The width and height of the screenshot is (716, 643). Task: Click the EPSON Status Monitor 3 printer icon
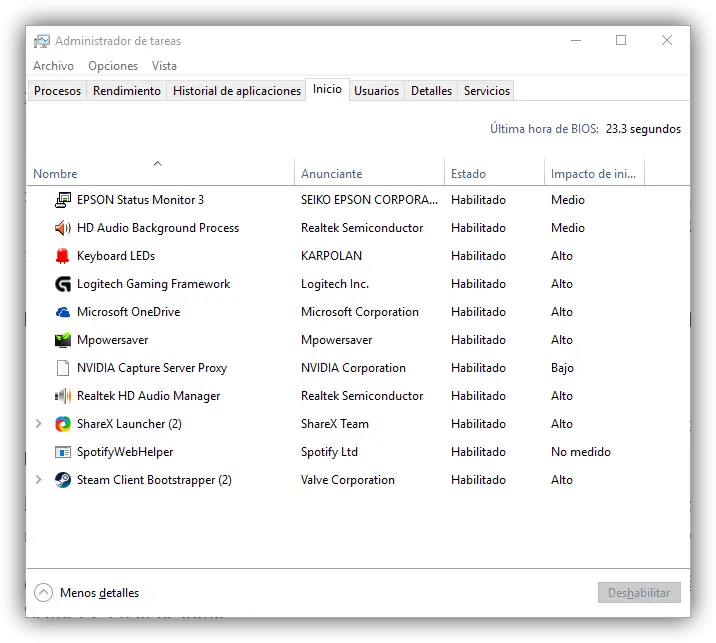63,200
